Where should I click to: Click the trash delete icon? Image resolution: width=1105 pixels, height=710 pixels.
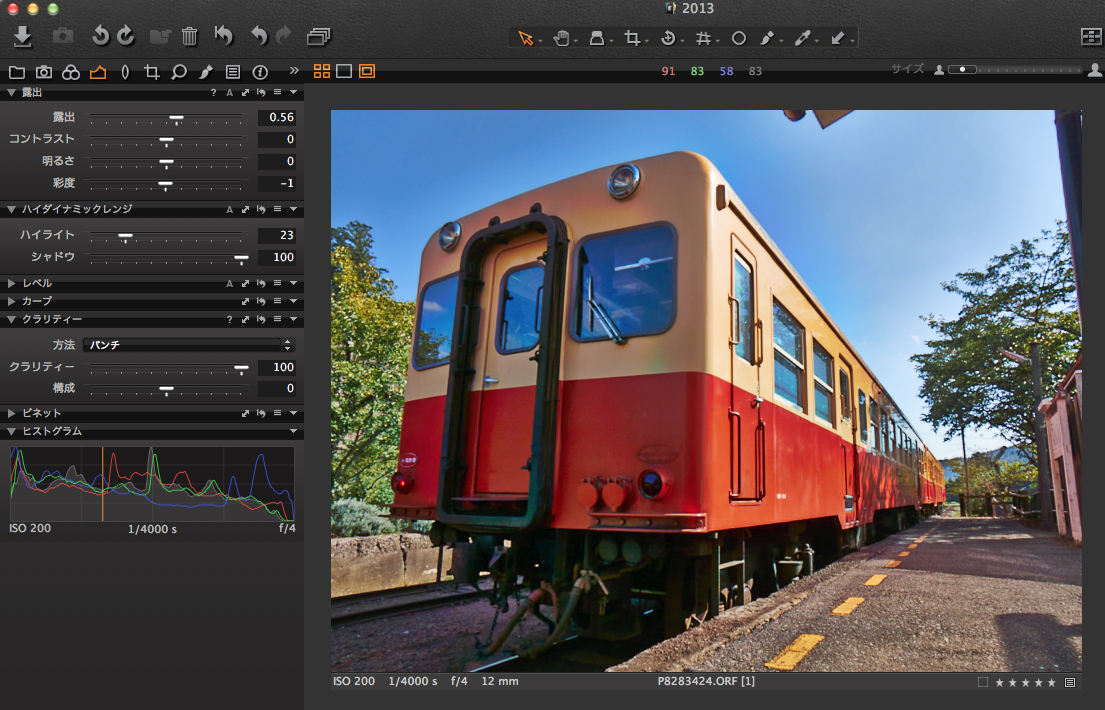190,37
